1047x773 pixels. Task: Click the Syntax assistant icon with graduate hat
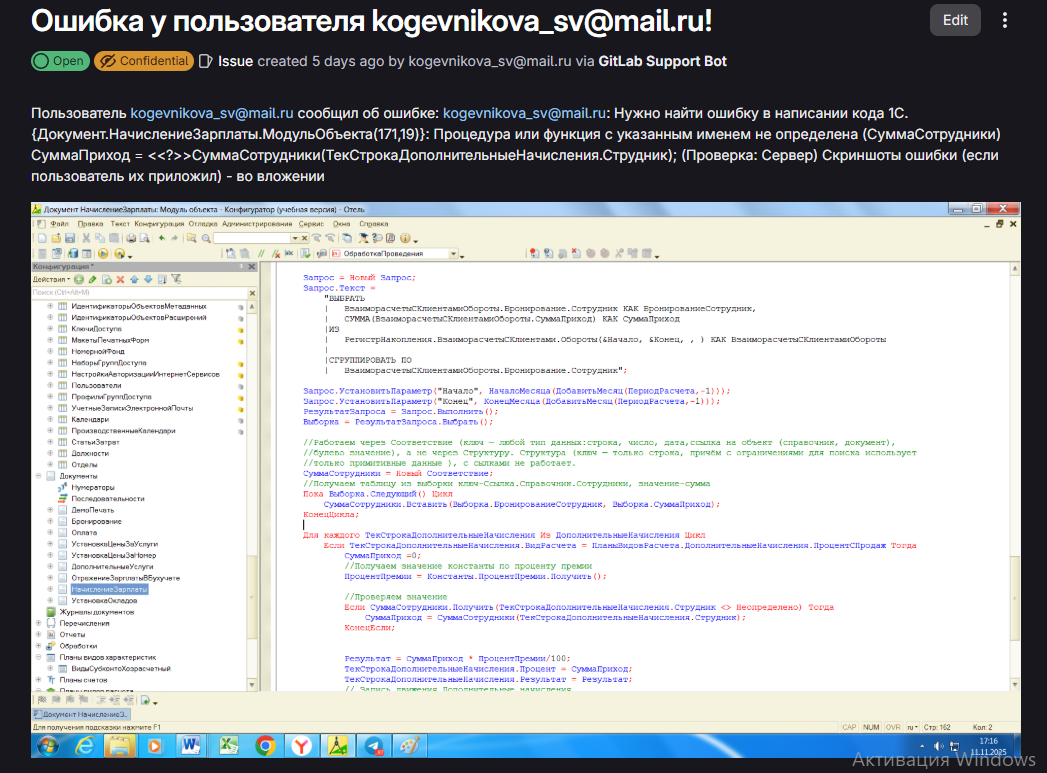click(363, 238)
